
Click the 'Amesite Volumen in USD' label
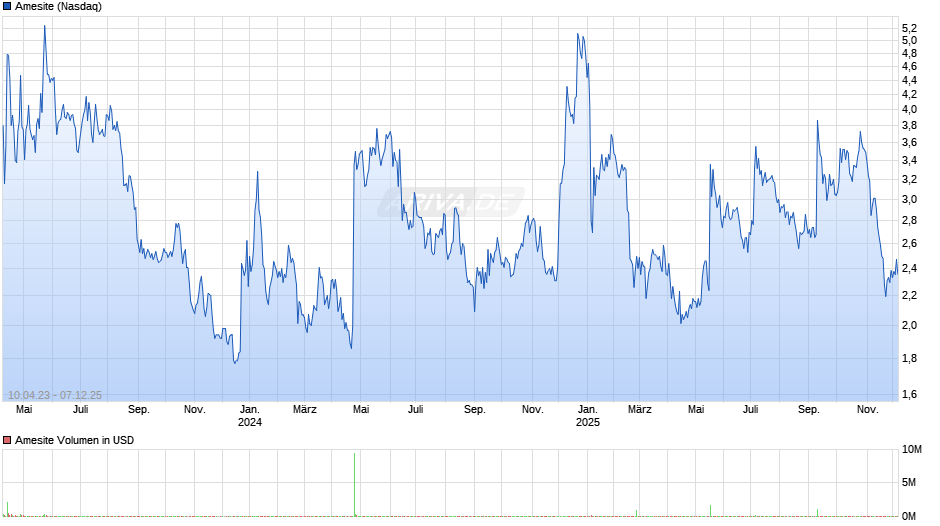pyautogui.click(x=74, y=440)
